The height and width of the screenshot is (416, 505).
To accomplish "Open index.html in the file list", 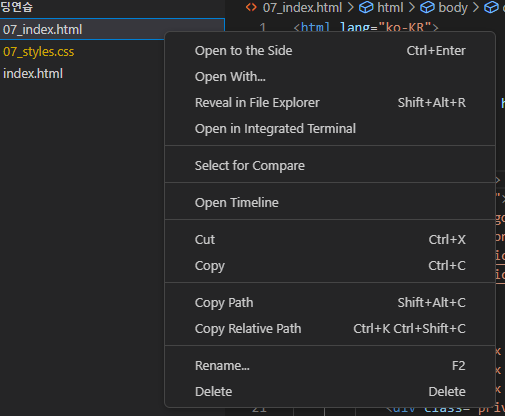I will (33, 74).
